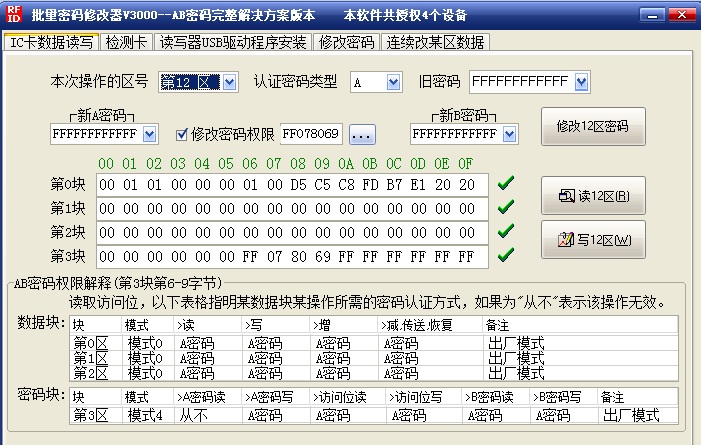Click the RFID app icon in title bar
The image size is (701, 446).
(x=13, y=15)
